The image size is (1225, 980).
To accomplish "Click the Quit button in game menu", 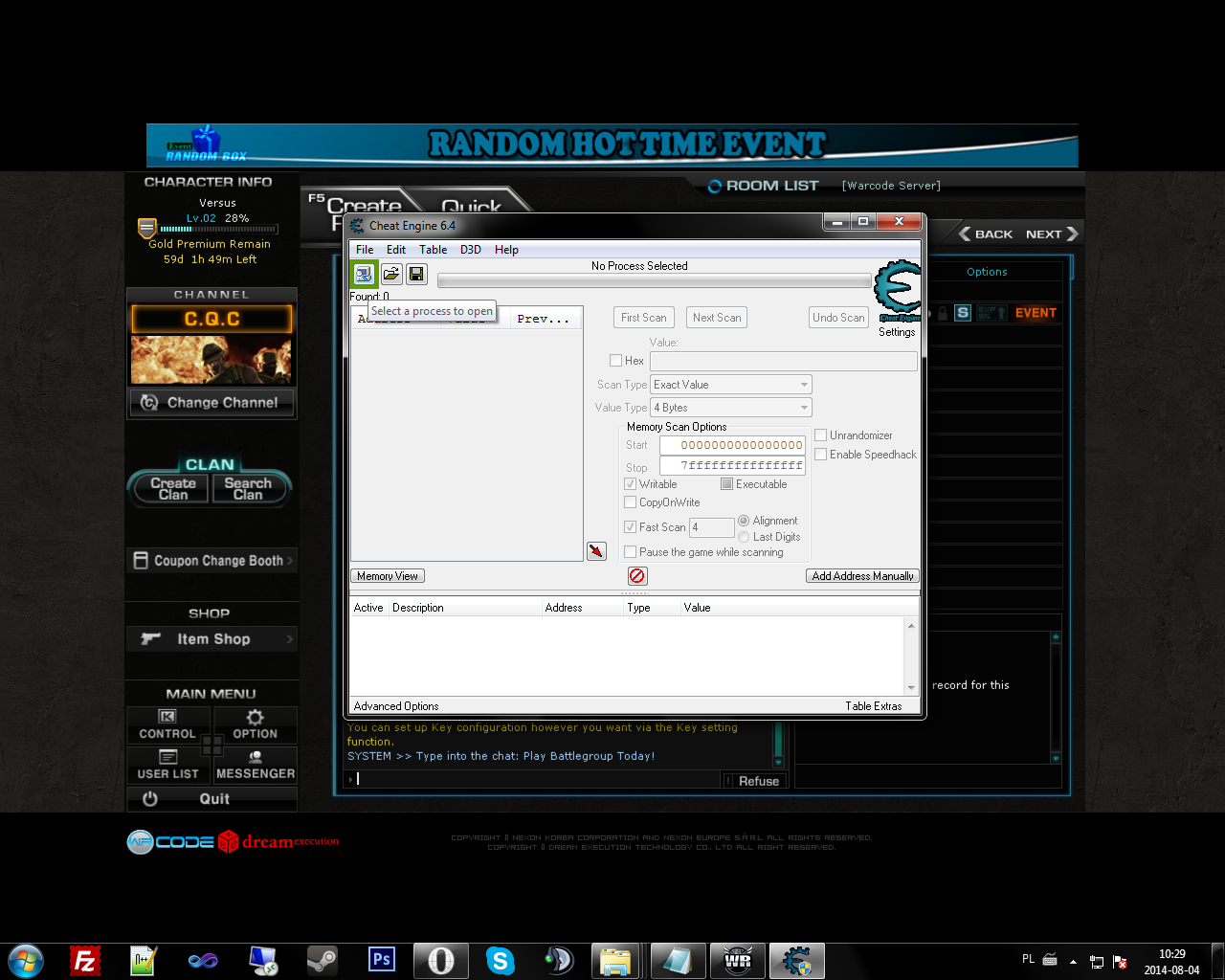I will click(x=212, y=799).
